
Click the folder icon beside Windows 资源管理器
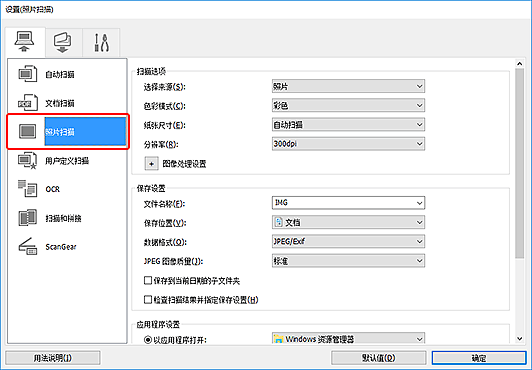(279, 339)
